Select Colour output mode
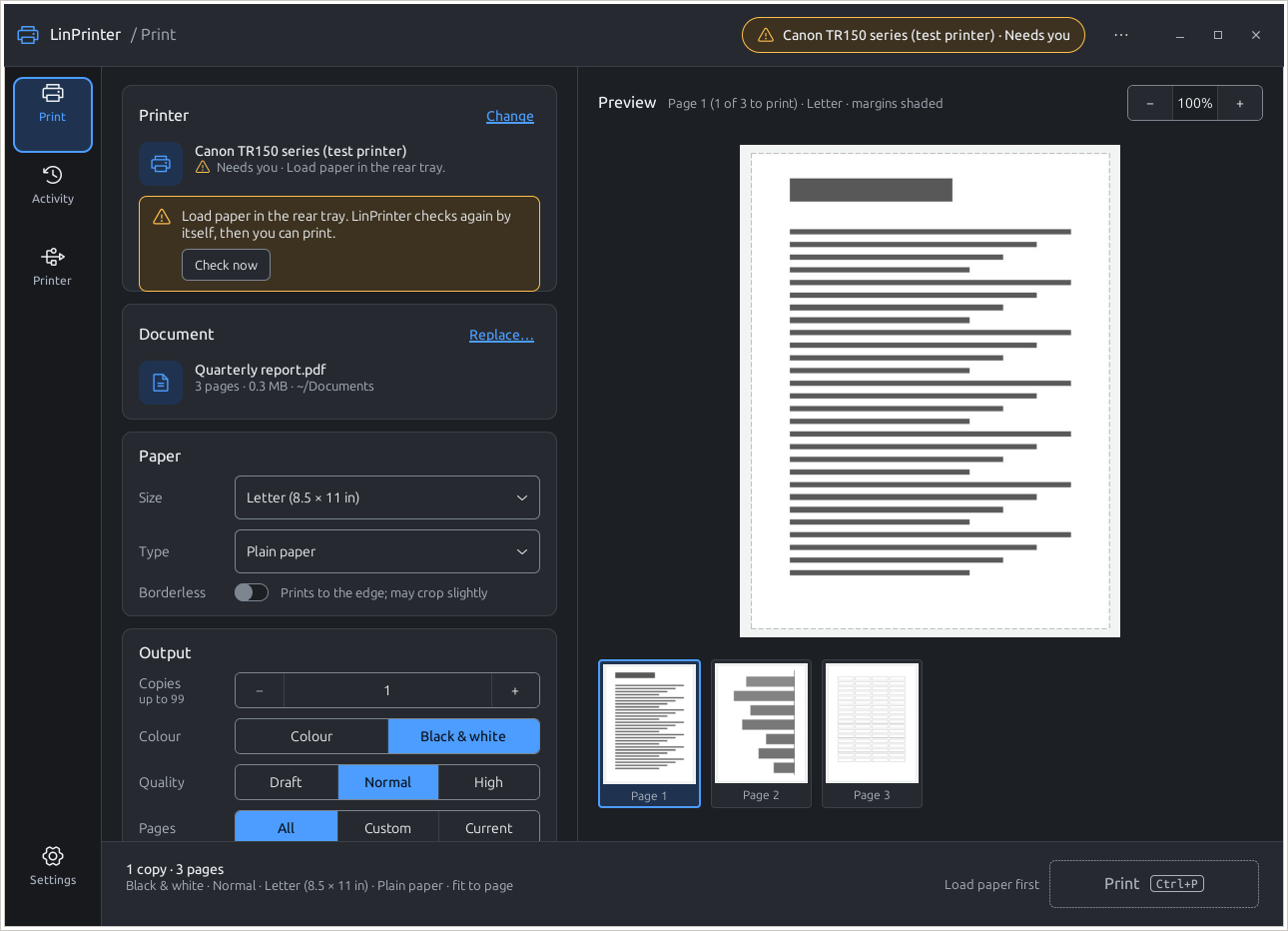This screenshot has height=931, width=1288. click(x=312, y=736)
